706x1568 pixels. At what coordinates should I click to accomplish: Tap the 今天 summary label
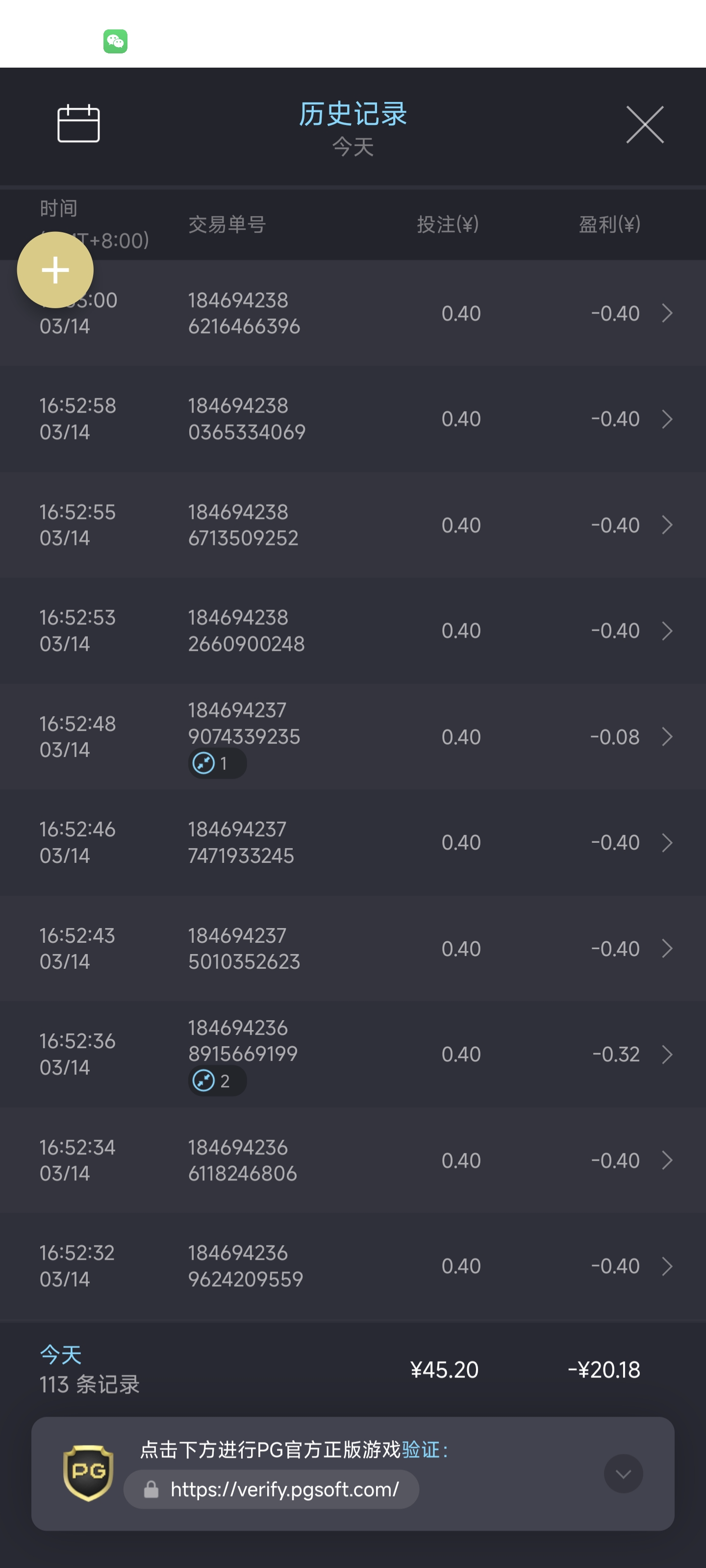60,1355
